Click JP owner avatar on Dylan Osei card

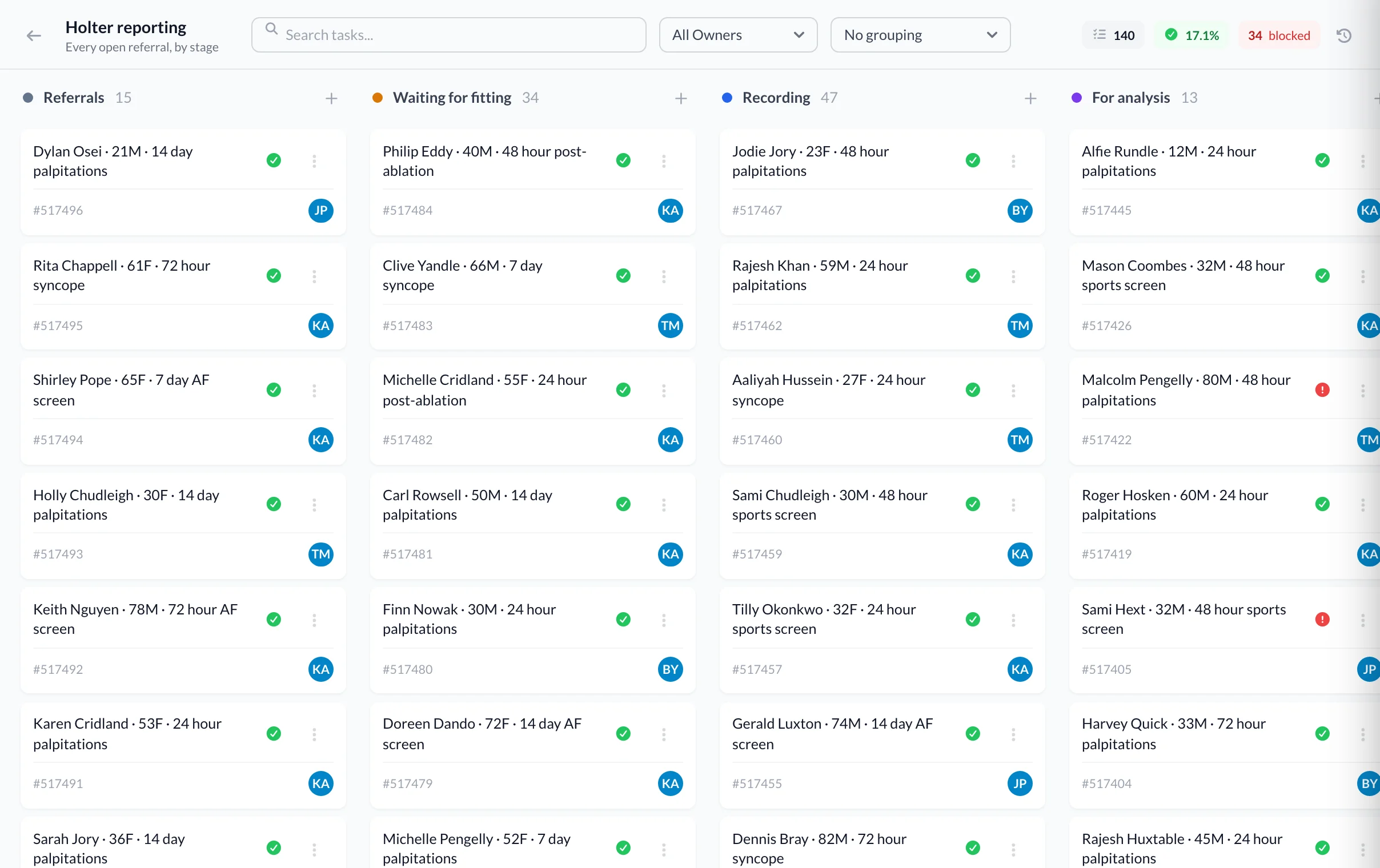(320, 210)
